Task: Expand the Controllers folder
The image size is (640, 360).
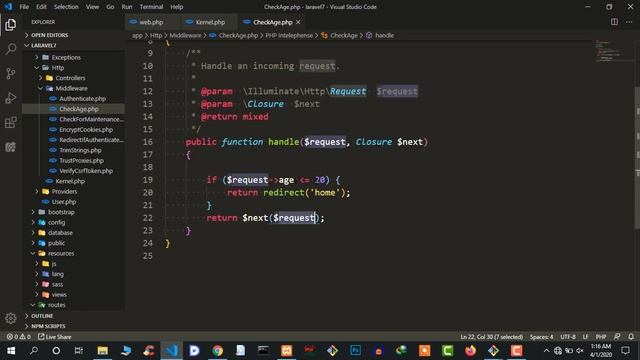Action: tap(70, 78)
